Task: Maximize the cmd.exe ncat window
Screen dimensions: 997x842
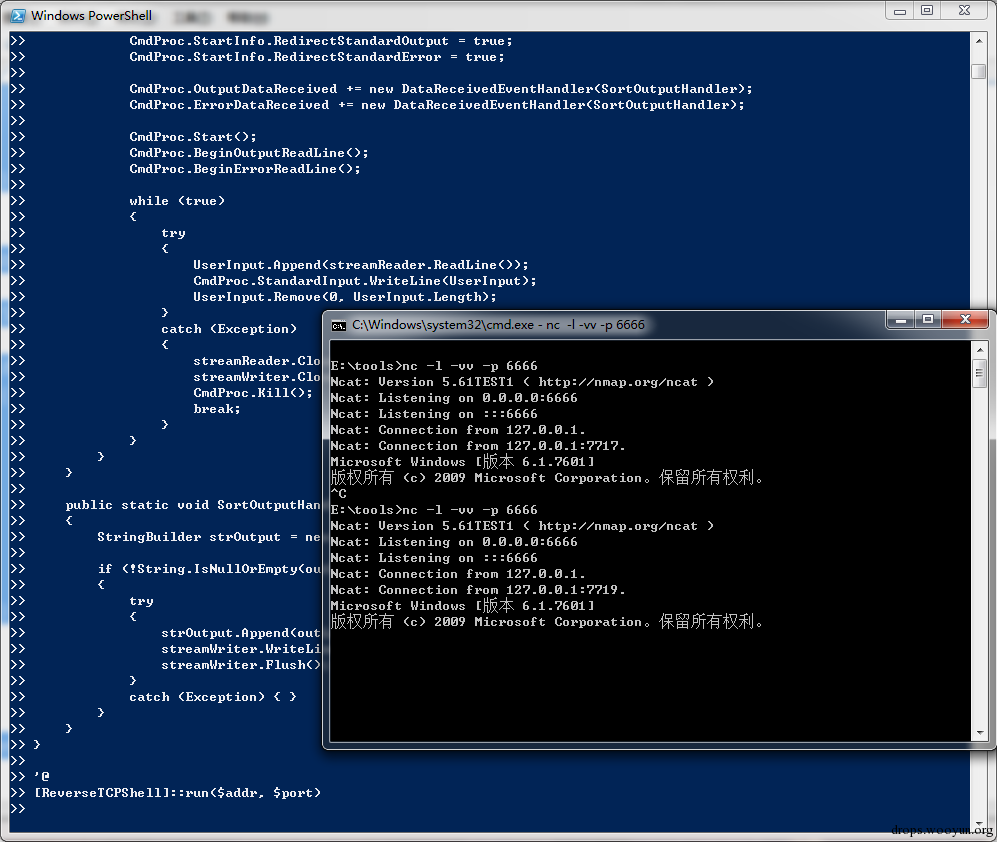Action: [928, 320]
